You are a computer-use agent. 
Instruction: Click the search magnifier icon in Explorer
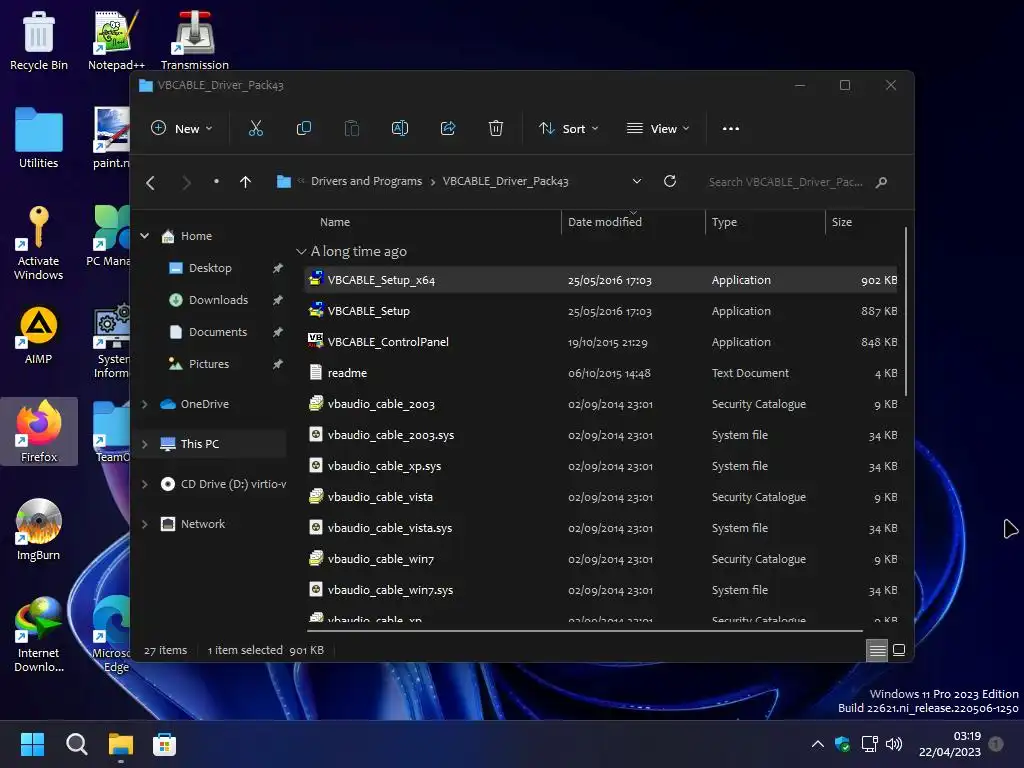(881, 182)
